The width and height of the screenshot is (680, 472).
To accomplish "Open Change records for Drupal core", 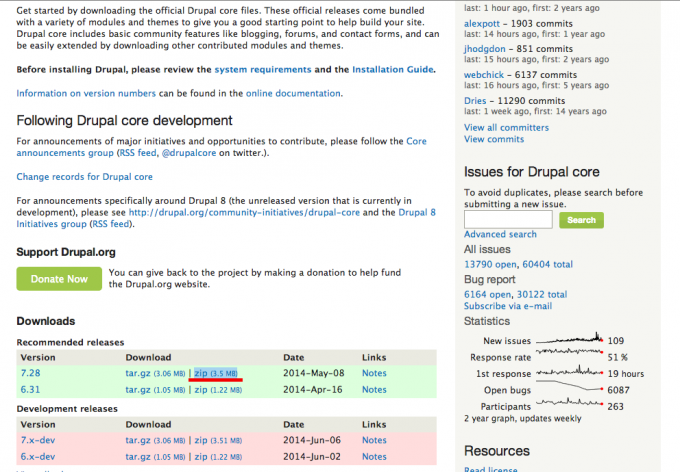I will pyautogui.click(x=84, y=177).
